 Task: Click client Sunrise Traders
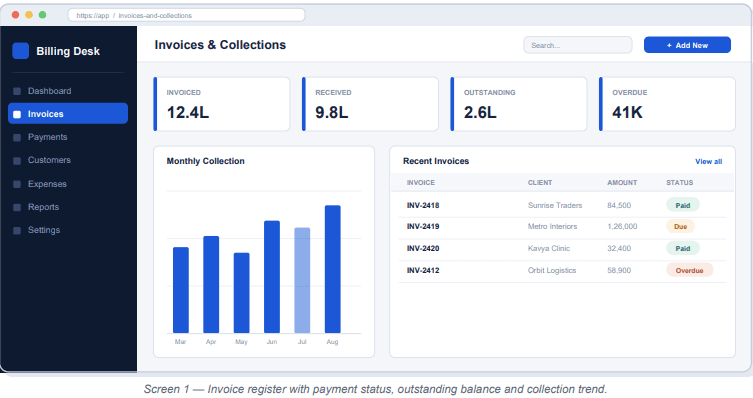click(x=555, y=205)
